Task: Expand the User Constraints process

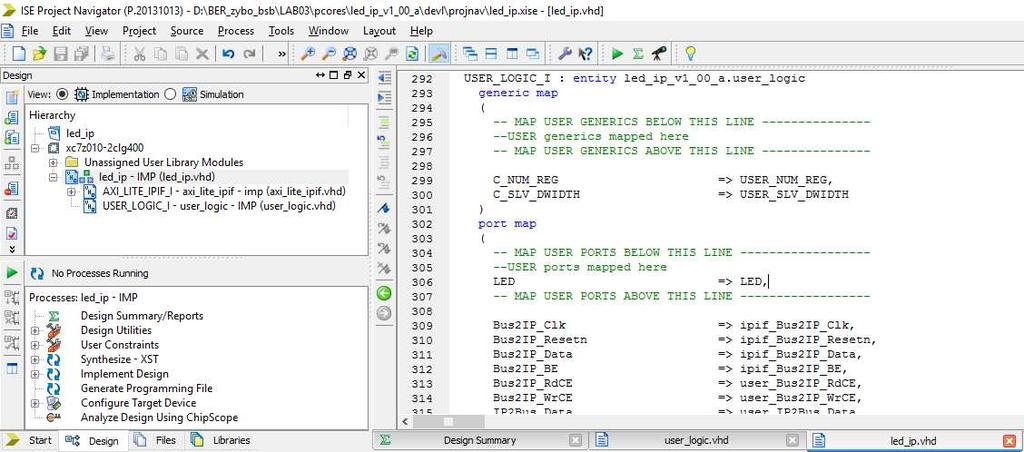Action: (x=35, y=345)
